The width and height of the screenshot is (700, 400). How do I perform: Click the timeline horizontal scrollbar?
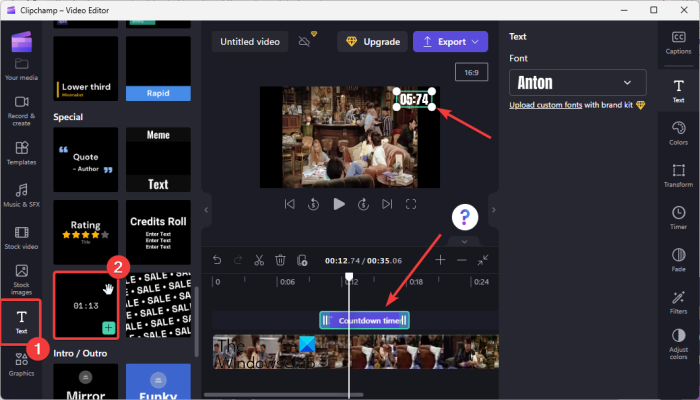pos(283,395)
